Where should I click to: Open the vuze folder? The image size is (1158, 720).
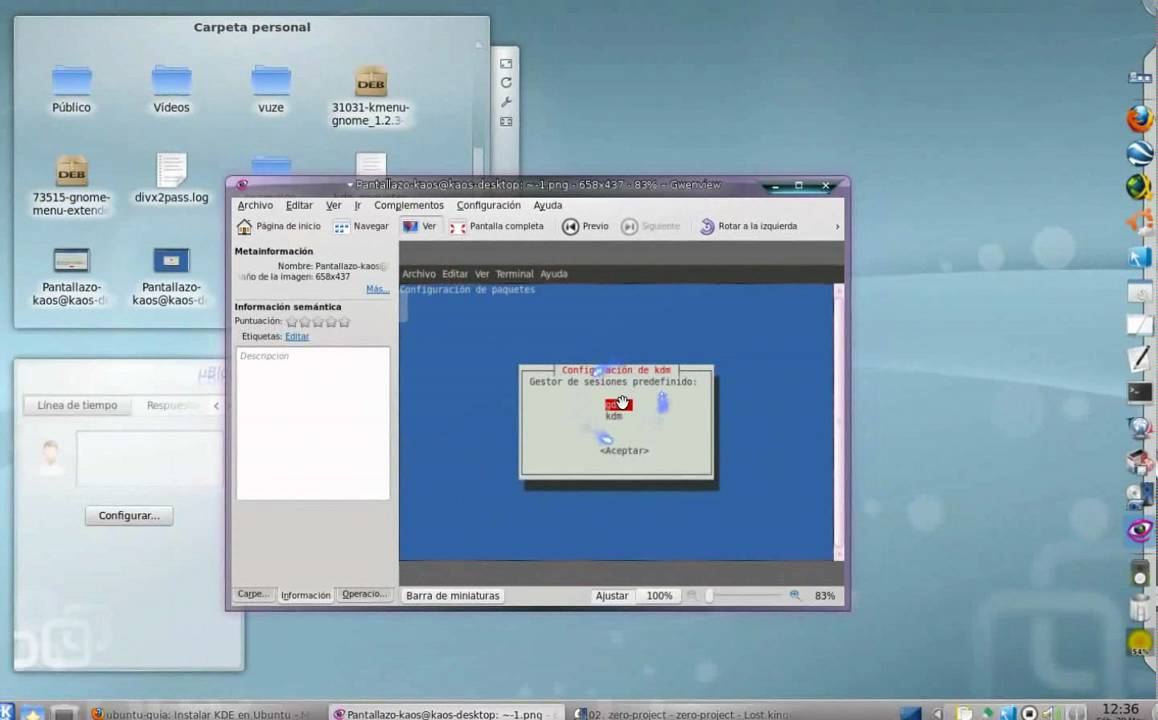pos(271,89)
